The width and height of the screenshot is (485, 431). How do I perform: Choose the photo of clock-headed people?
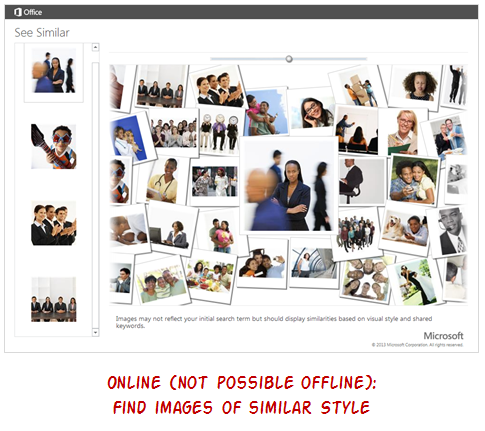click(x=220, y=132)
